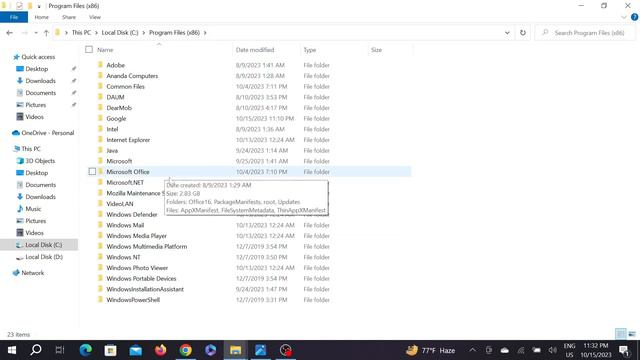This screenshot has width=640, height=360.
Task: Select the Windows Photo Viewer folder
Action: 137,268
